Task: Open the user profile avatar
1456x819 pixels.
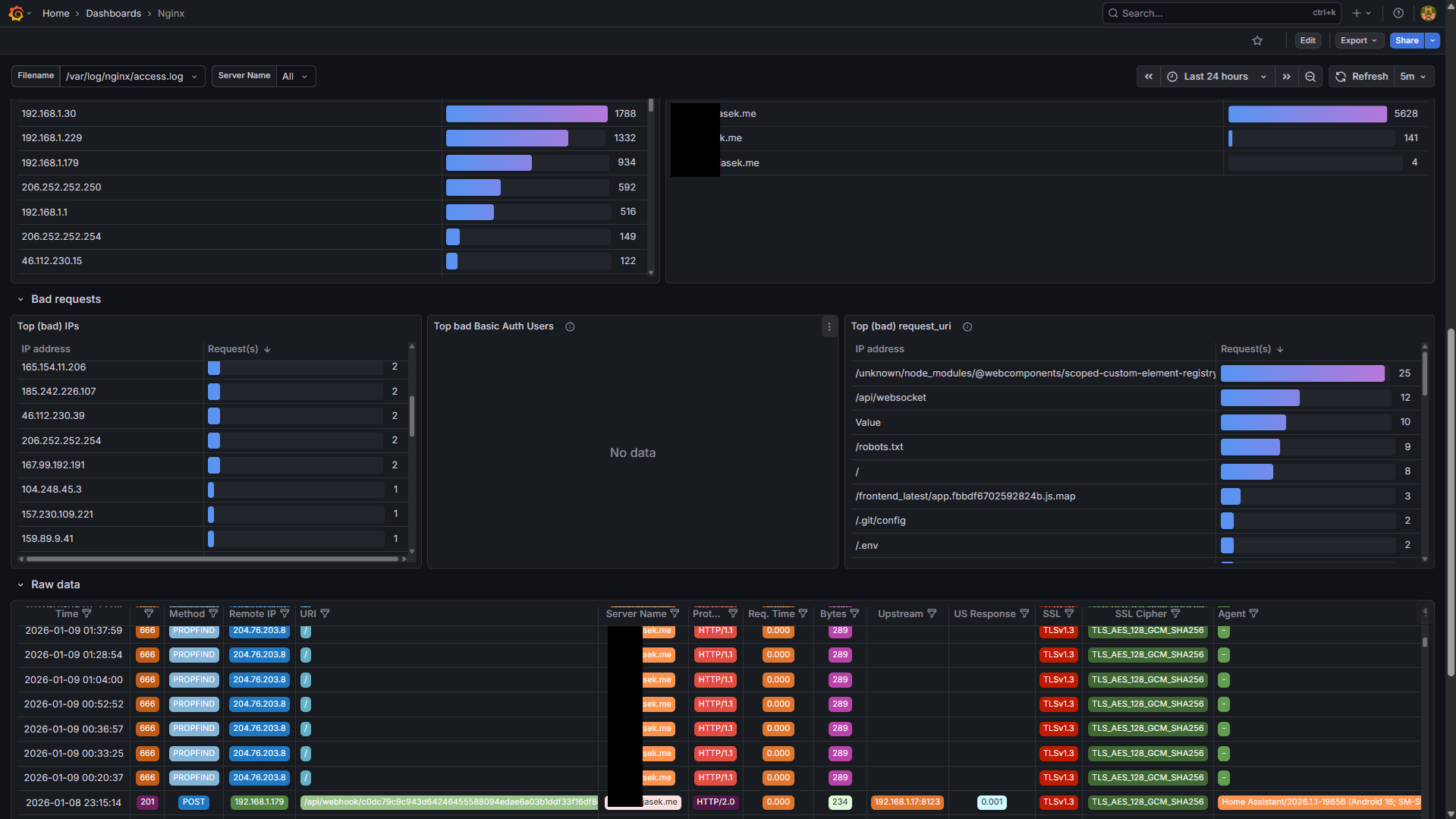Action: [x=1428, y=13]
